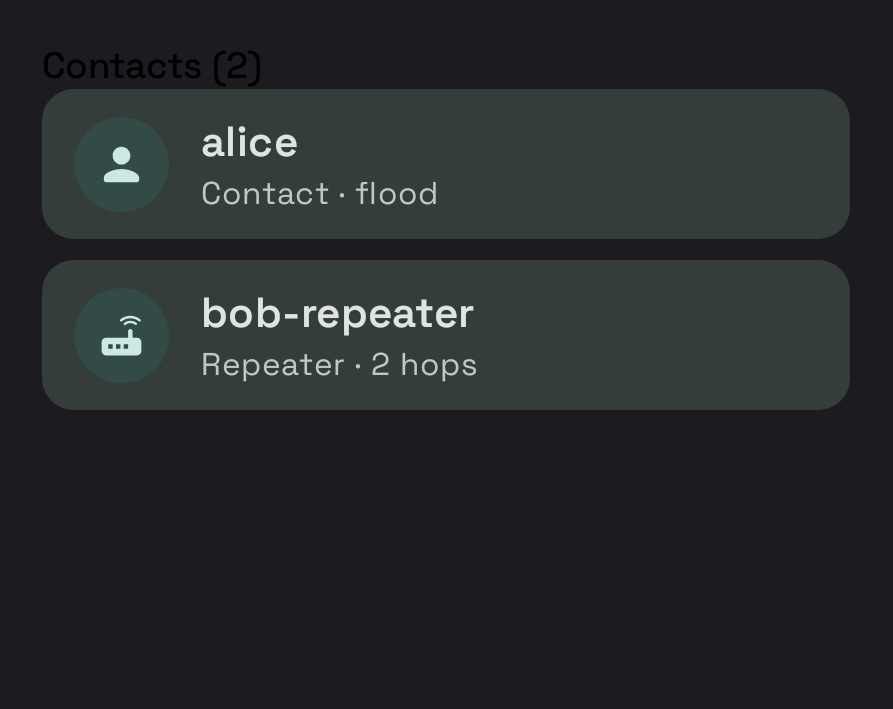The height and width of the screenshot is (709, 893).
Task: Tap the wireless repeater symbol
Action: [x=121, y=335]
